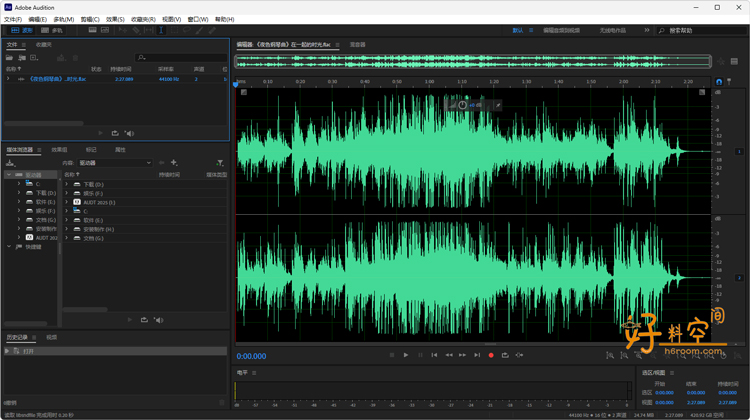Expand the audio file row in Files panel
This screenshot has width=750, height=420.
[8, 79]
